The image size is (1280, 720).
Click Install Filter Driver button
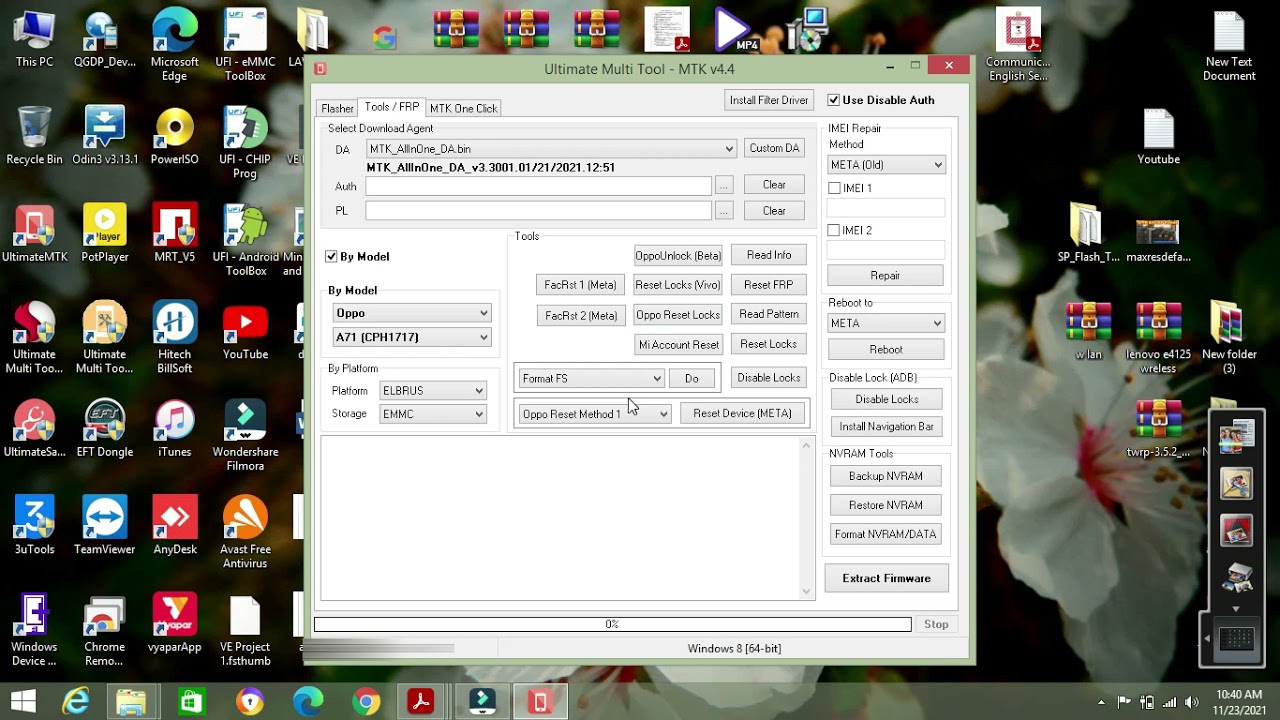click(x=769, y=100)
